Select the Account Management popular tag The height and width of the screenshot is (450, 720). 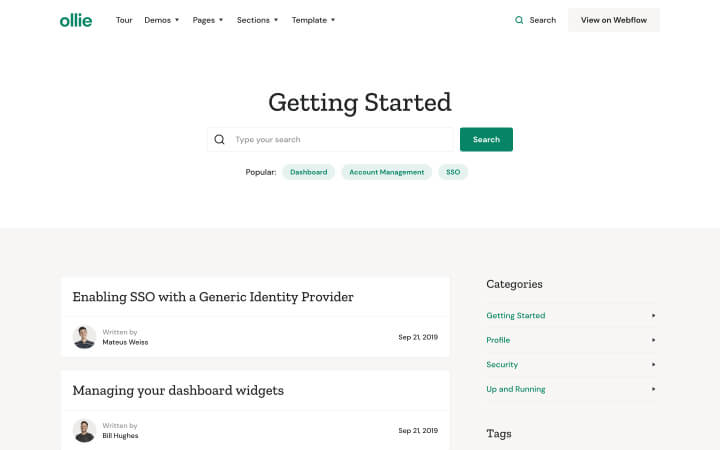click(387, 172)
